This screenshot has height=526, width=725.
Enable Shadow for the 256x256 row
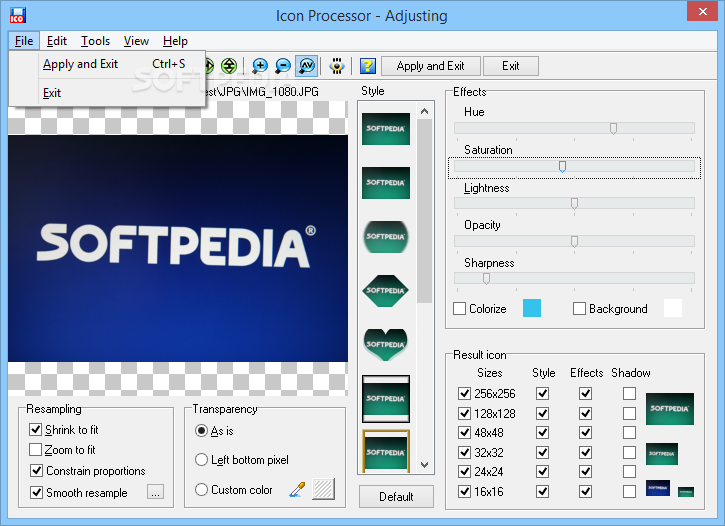[x=629, y=393]
